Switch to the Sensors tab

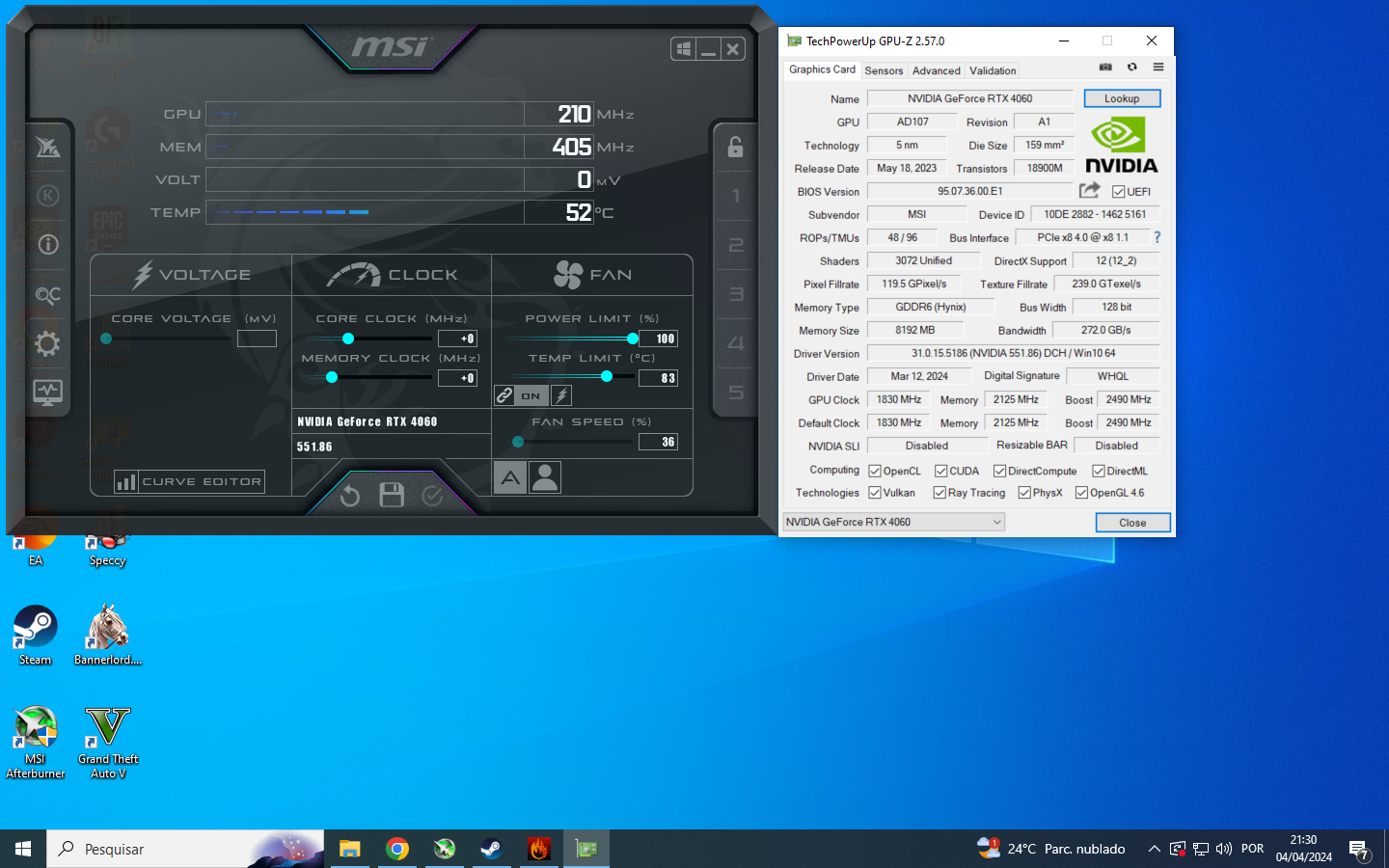(x=884, y=70)
